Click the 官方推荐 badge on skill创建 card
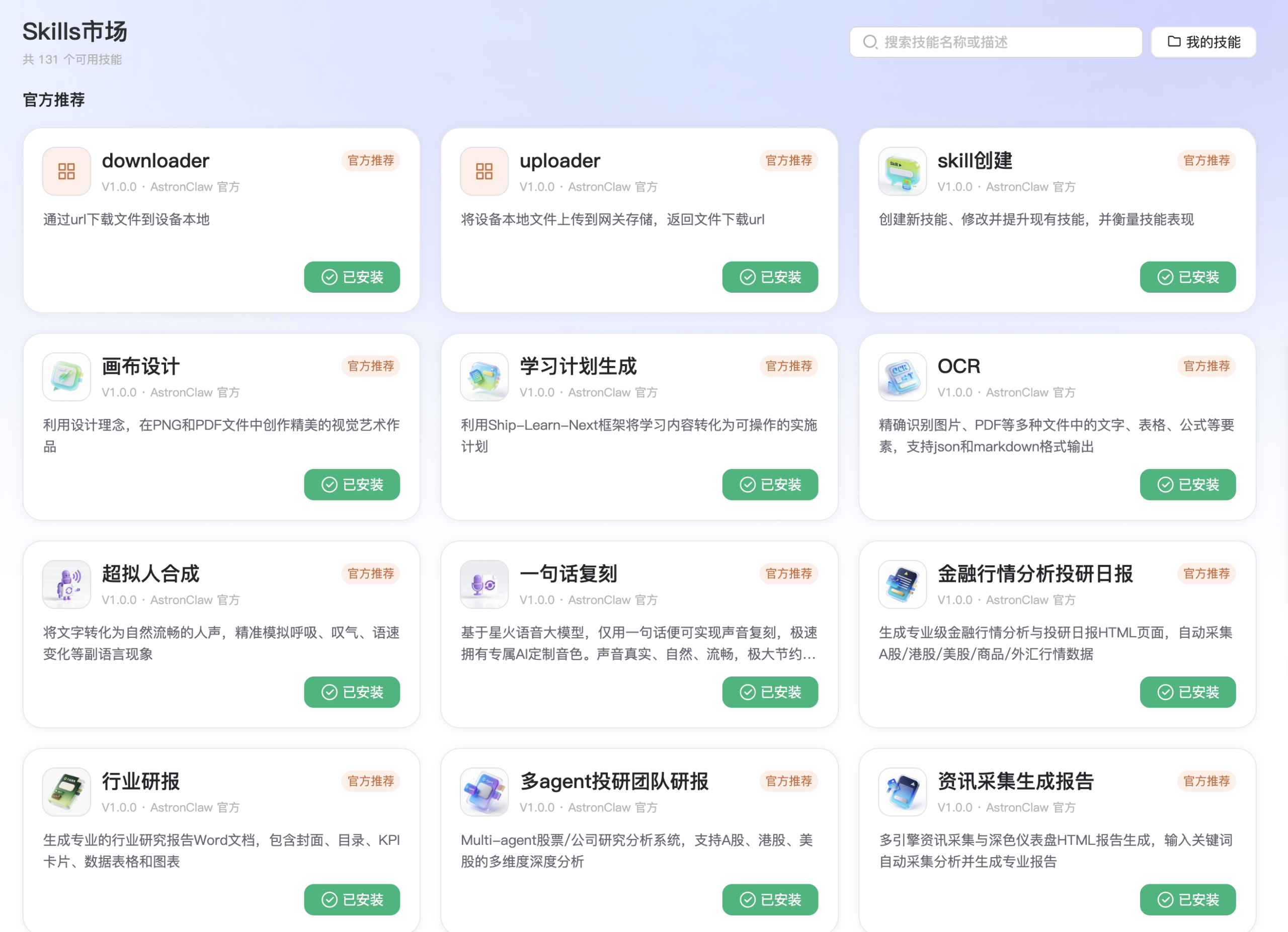 coord(1206,160)
